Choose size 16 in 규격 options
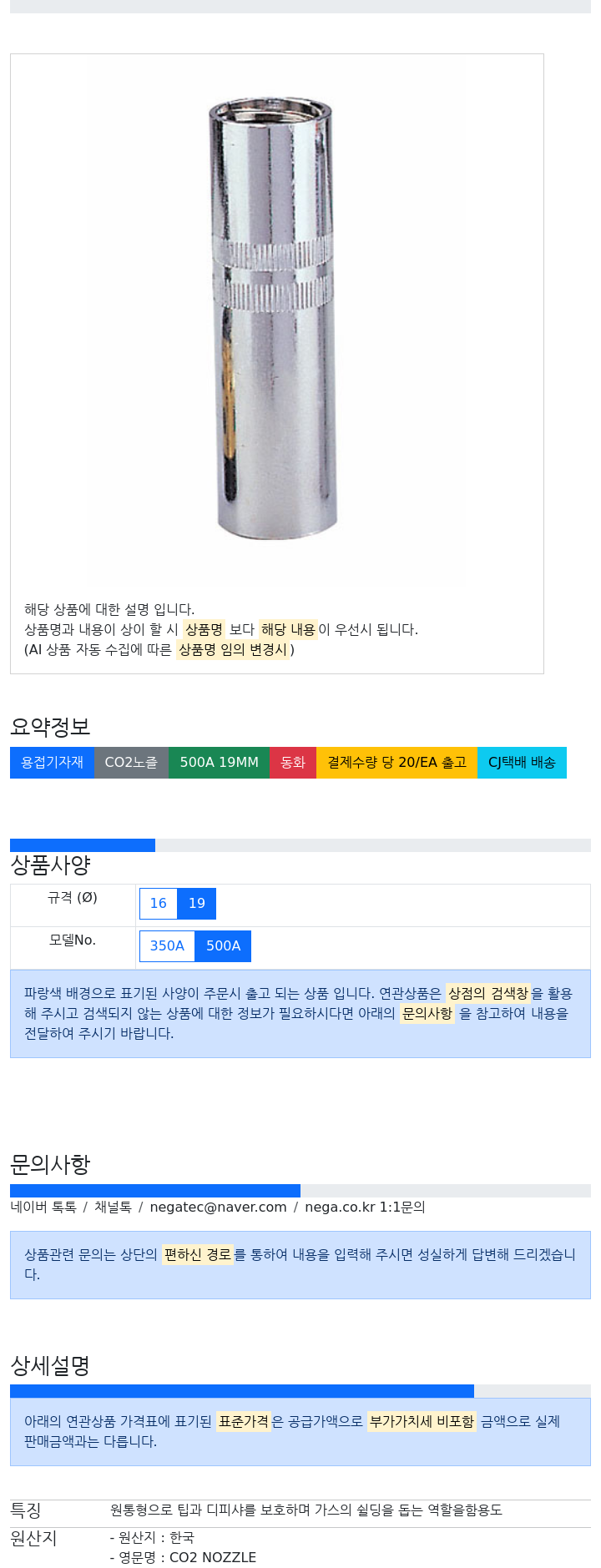The width and height of the screenshot is (601, 1568). 159,903
